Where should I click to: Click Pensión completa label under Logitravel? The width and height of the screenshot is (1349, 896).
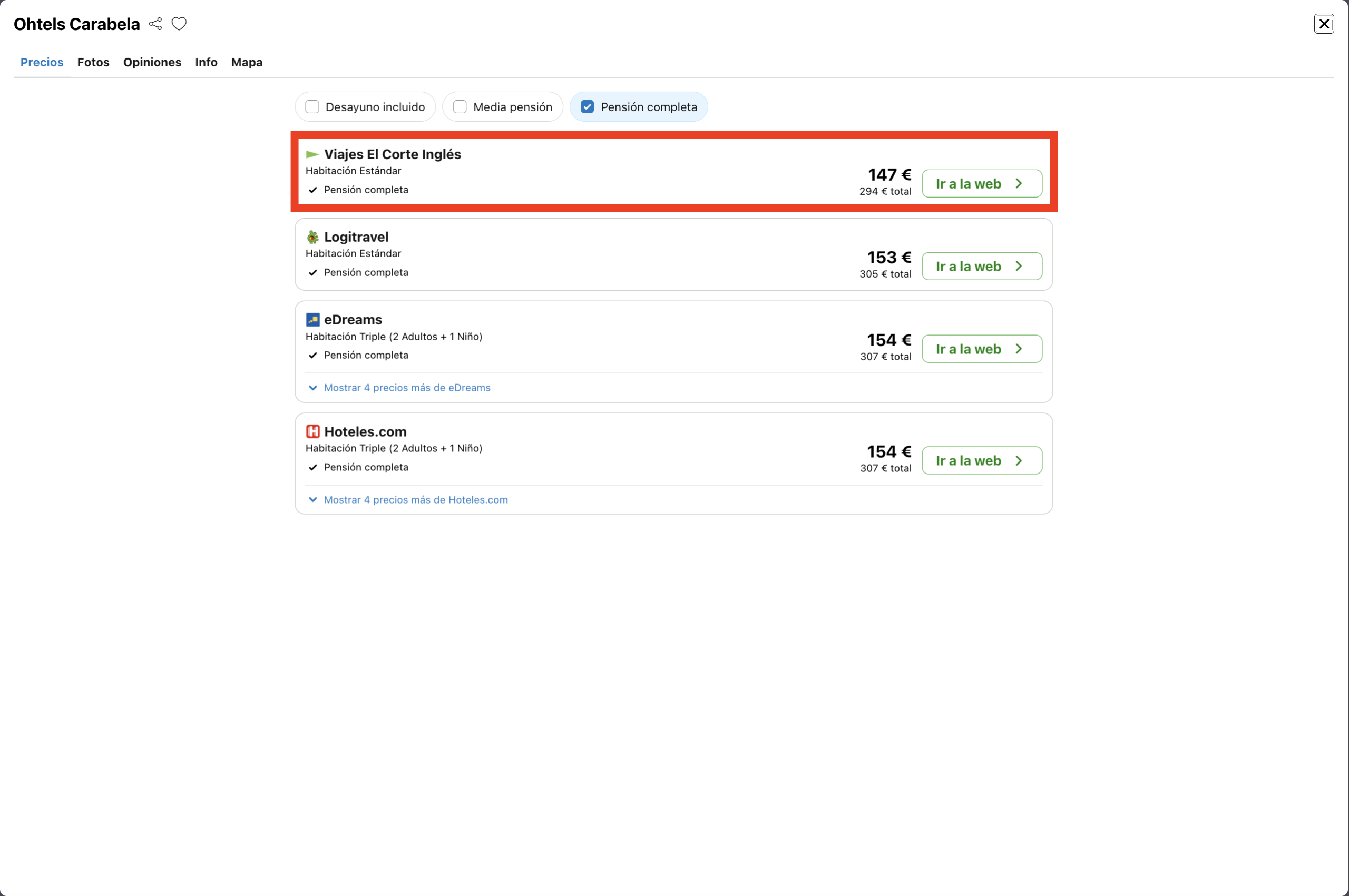[366, 272]
